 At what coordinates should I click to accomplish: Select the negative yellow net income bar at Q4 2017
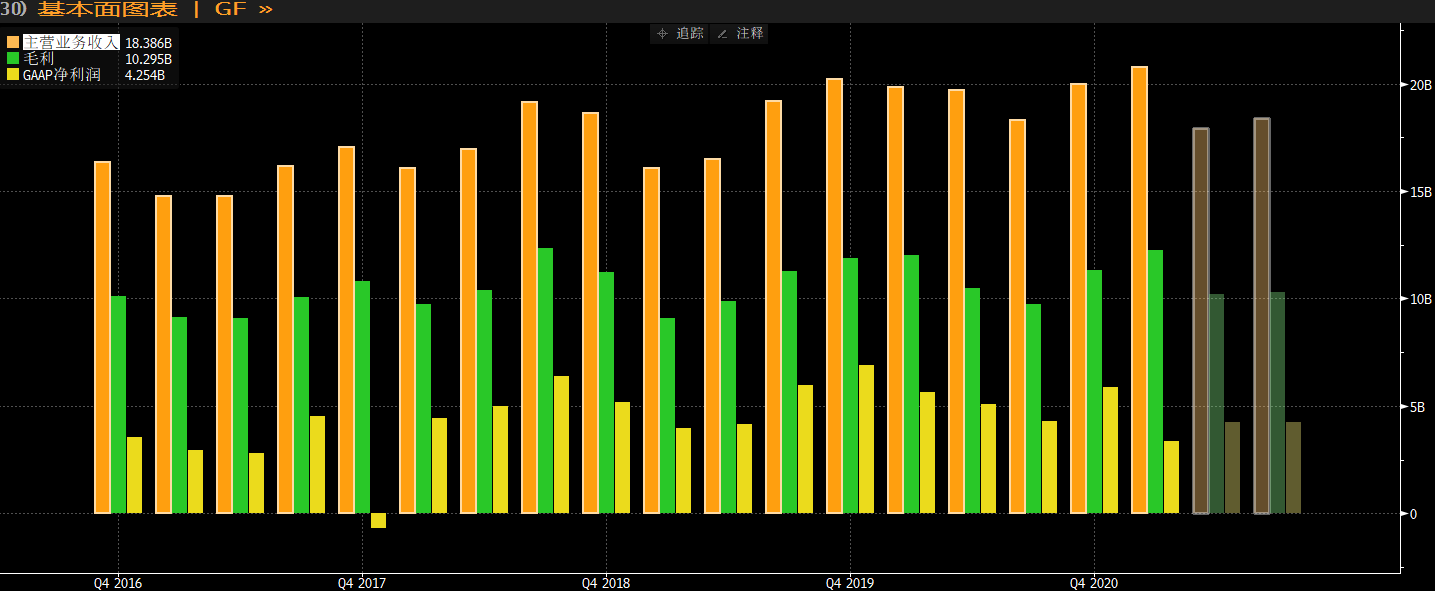click(x=378, y=520)
